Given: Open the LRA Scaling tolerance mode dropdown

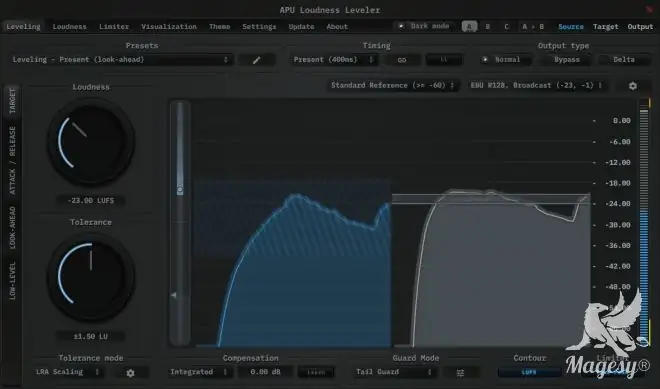Looking at the screenshot, I should click(67, 372).
